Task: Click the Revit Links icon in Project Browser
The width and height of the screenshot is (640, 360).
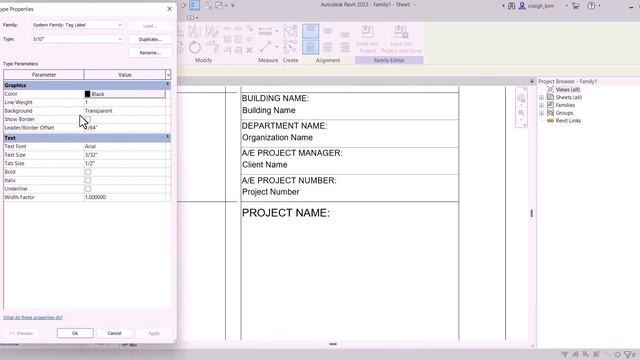Action: point(550,121)
